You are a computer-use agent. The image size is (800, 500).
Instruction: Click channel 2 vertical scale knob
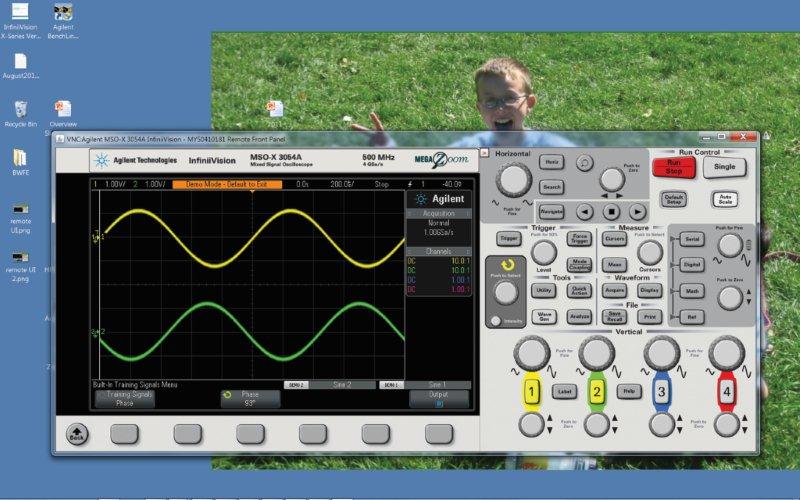pos(596,353)
